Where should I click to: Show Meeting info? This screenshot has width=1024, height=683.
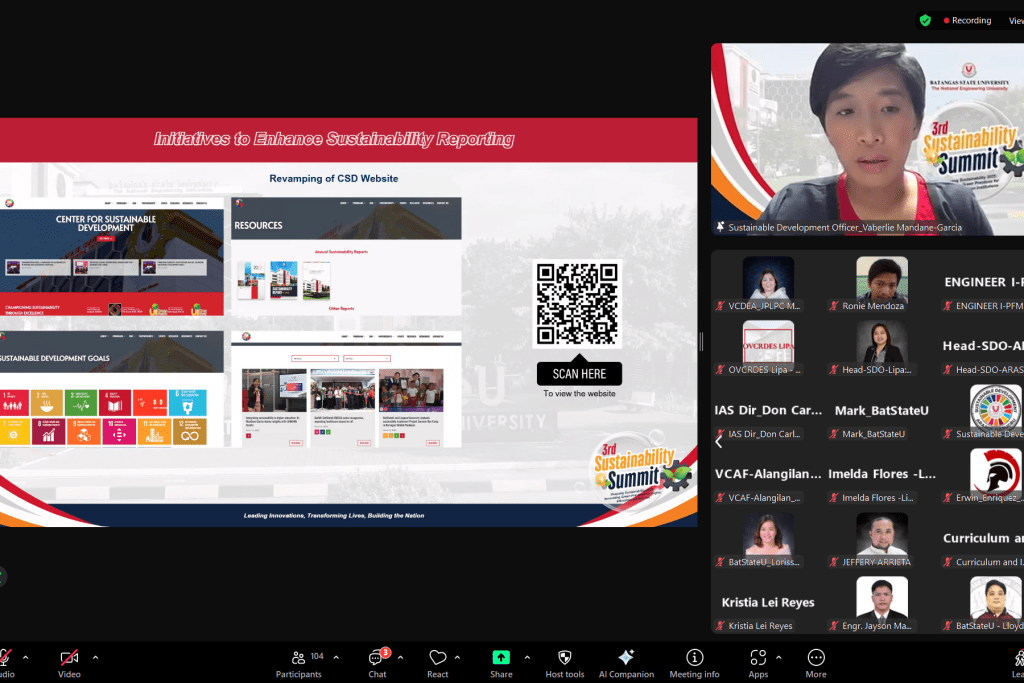point(694,658)
